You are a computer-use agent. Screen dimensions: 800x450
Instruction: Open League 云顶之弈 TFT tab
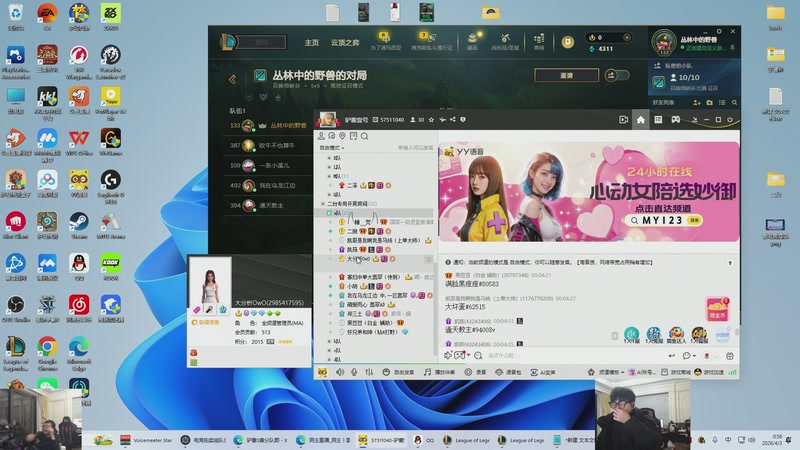tap(345, 42)
